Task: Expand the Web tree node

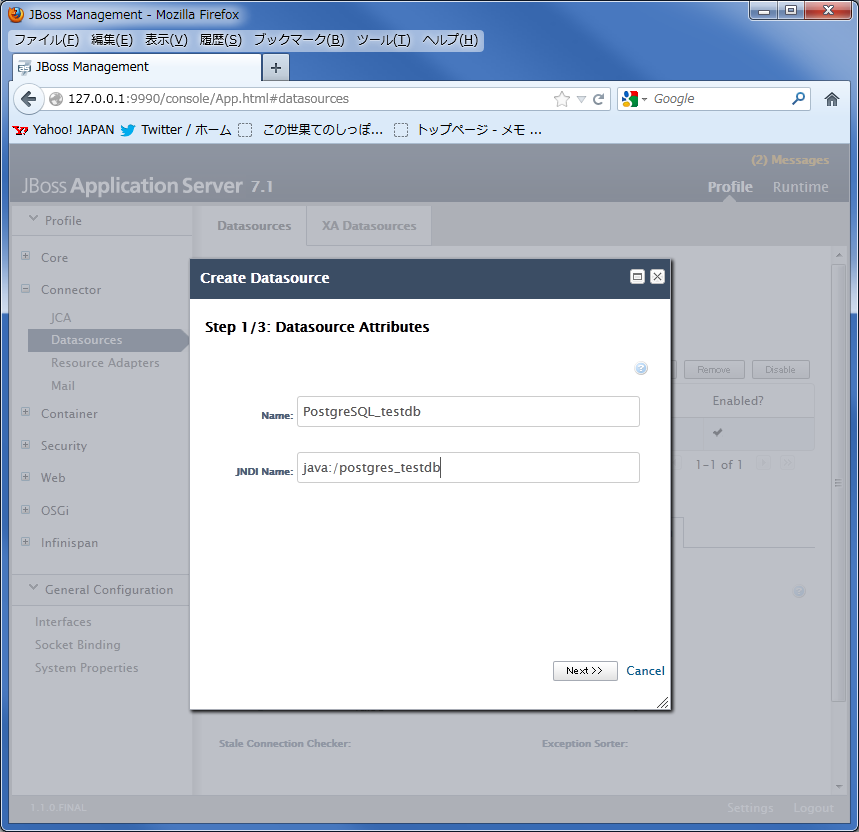Action: [x=25, y=477]
